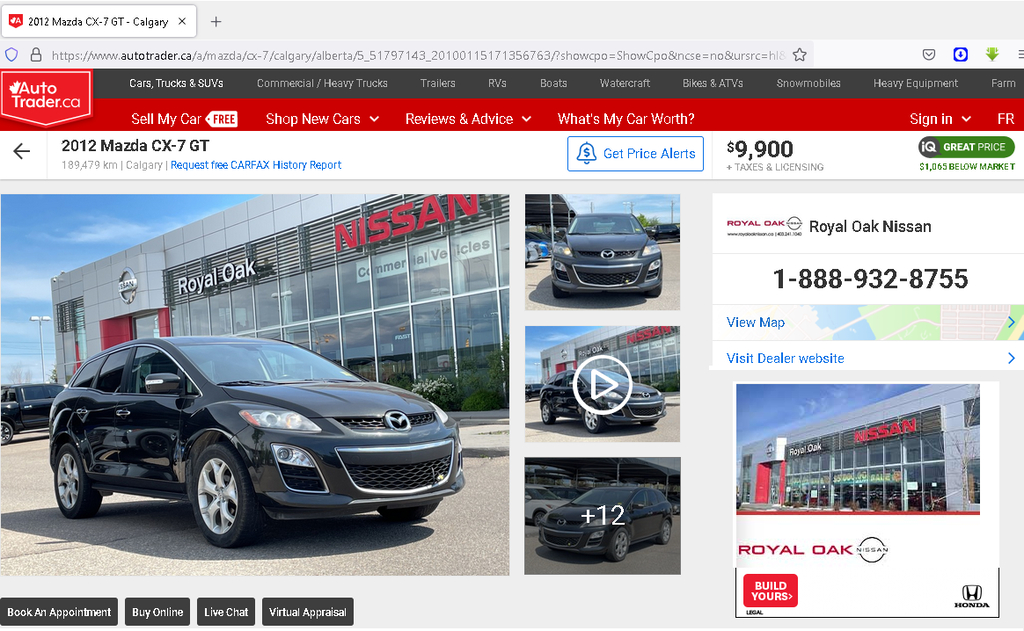Request free CARFAX History Report
This screenshot has height=631, width=1024.
tap(255, 165)
